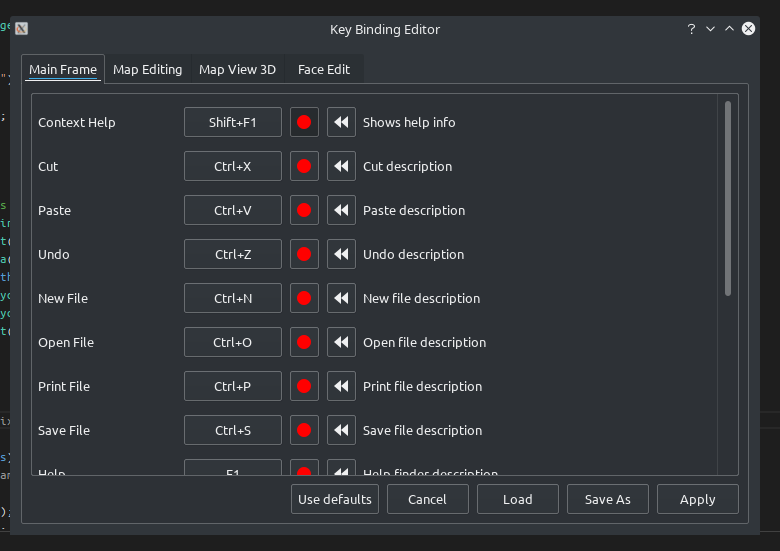Image resolution: width=780 pixels, height=551 pixels.
Task: Click the Load button
Action: pos(518,499)
